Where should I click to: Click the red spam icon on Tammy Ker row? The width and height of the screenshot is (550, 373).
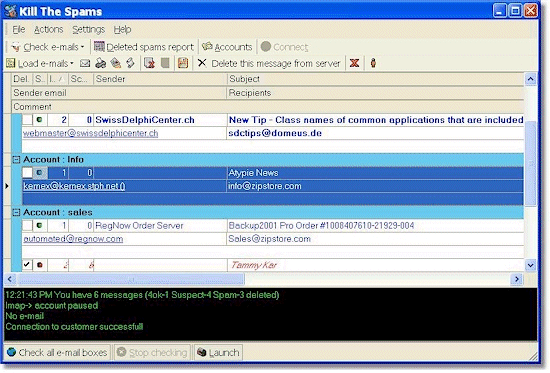click(x=40, y=265)
